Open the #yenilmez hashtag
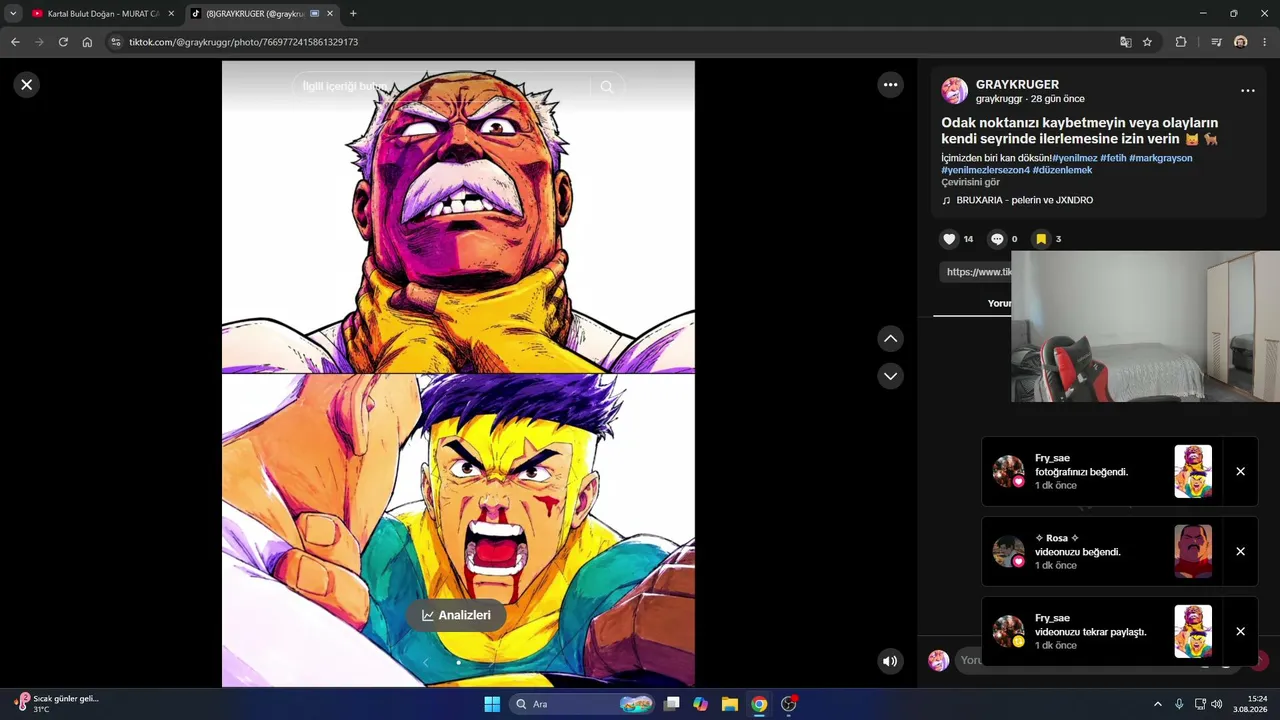1280x720 pixels. click(1075, 158)
